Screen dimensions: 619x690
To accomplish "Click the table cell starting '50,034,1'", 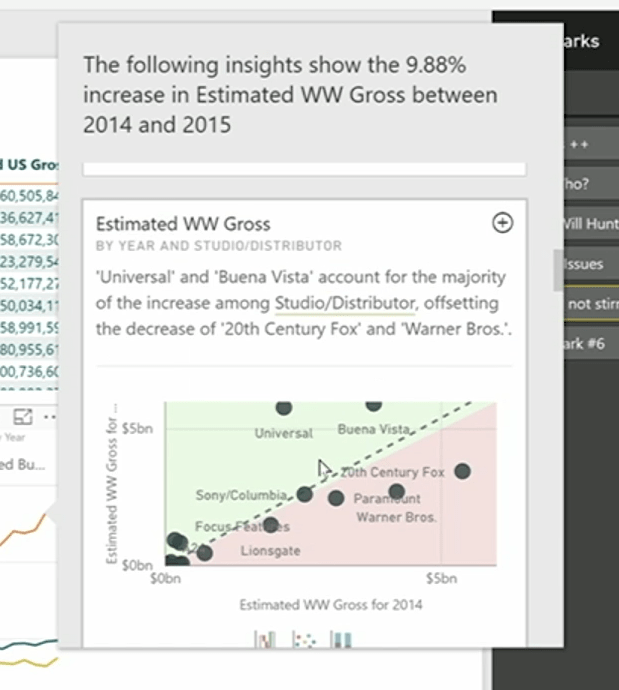I will (x=29, y=306).
